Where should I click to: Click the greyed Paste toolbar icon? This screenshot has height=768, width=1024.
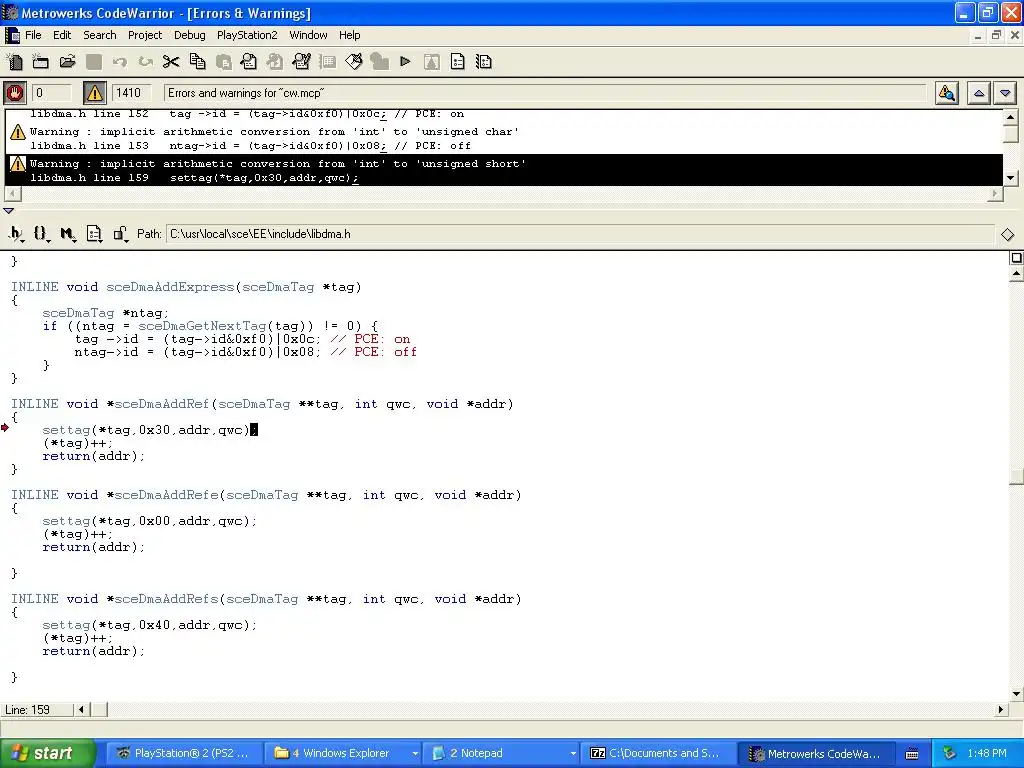[223, 62]
